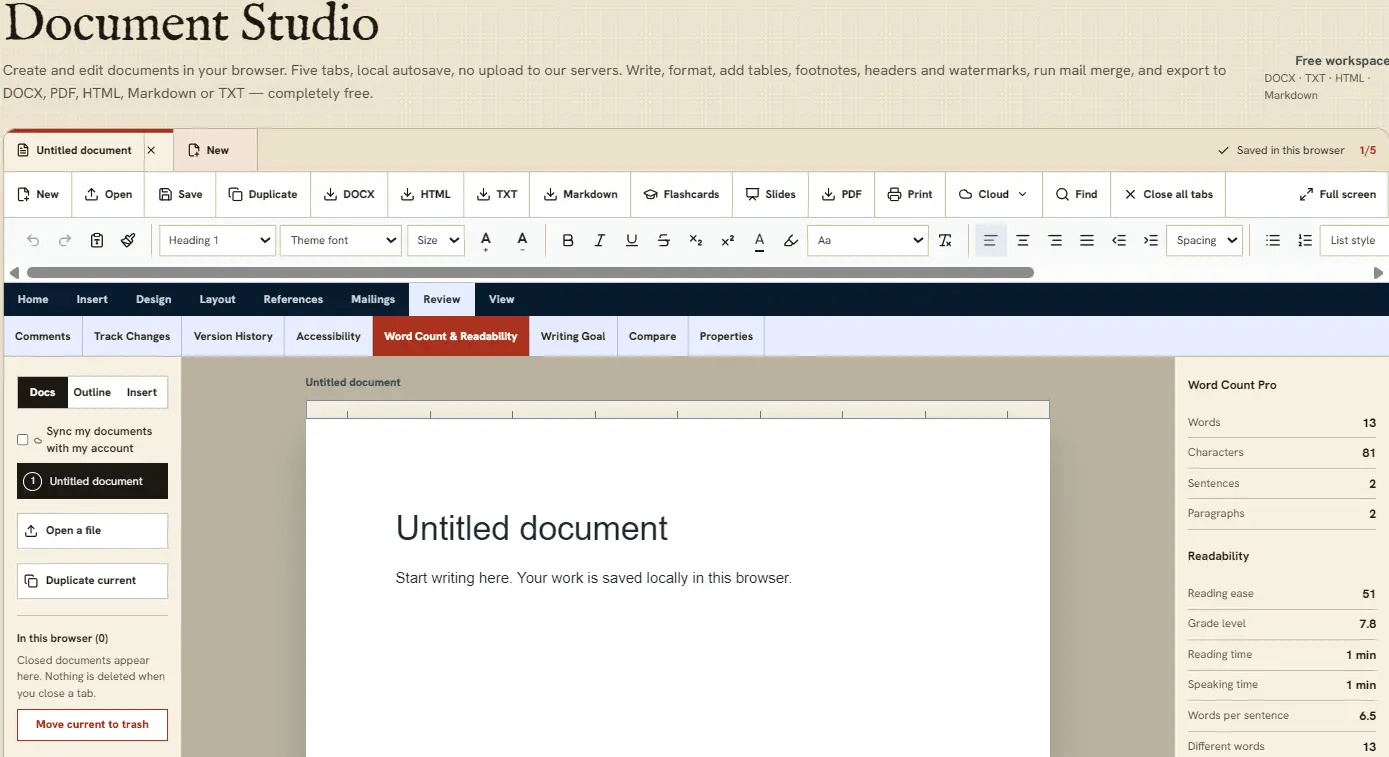Align text to the right
1389x757 pixels.
click(1055, 240)
